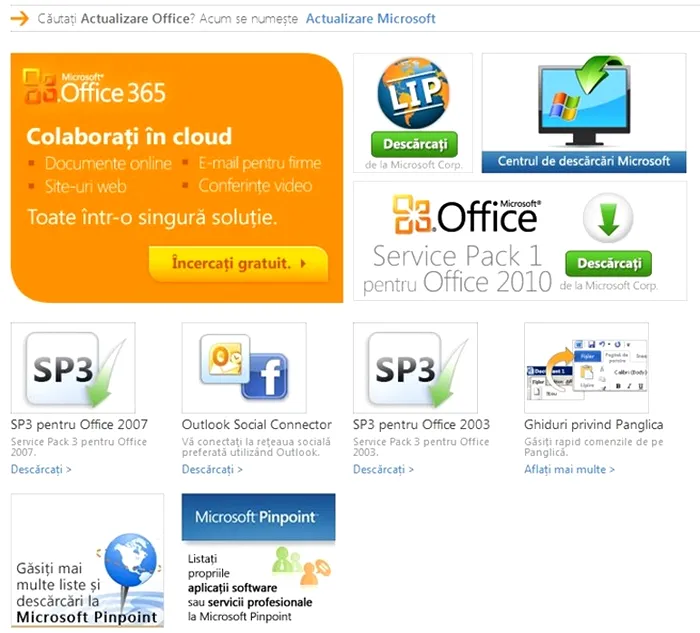Click the monitor with Windows logo image
The width and height of the screenshot is (700, 633).
tap(584, 102)
